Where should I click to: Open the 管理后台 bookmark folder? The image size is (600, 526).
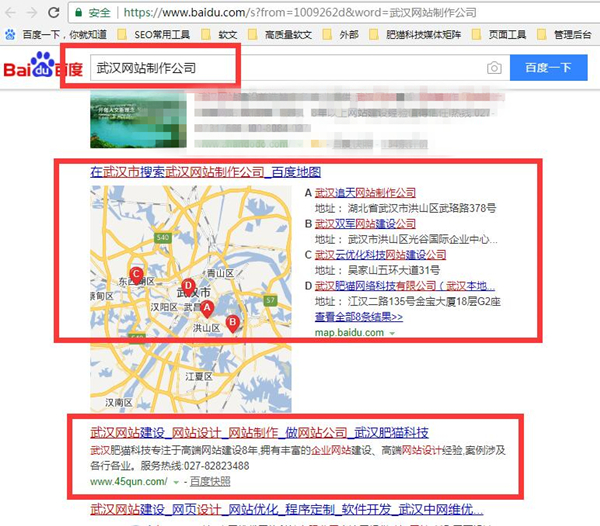(x=564, y=35)
